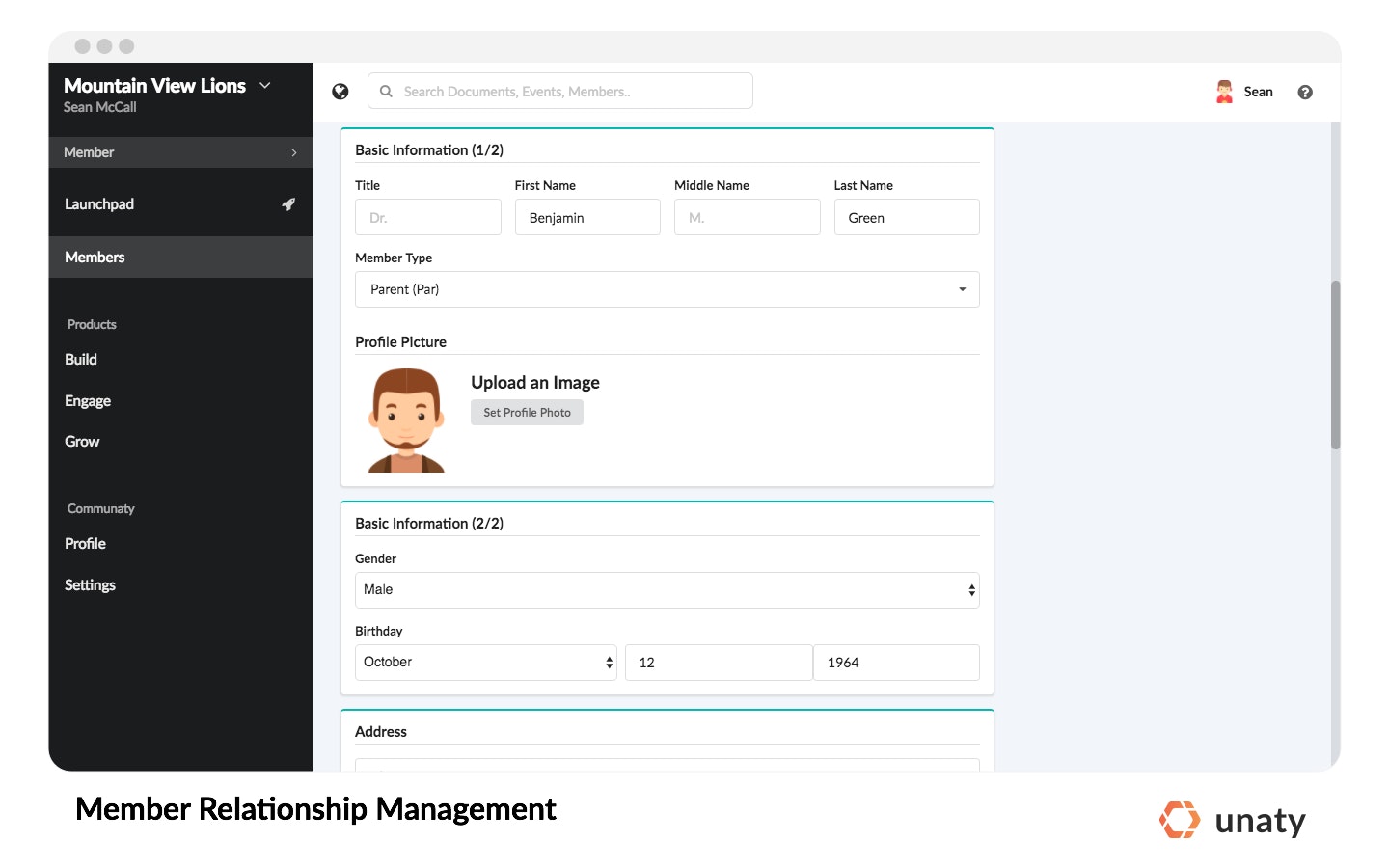Screen dimensions: 1389x868
Task: Open Settings in the sidebar
Action: point(90,585)
